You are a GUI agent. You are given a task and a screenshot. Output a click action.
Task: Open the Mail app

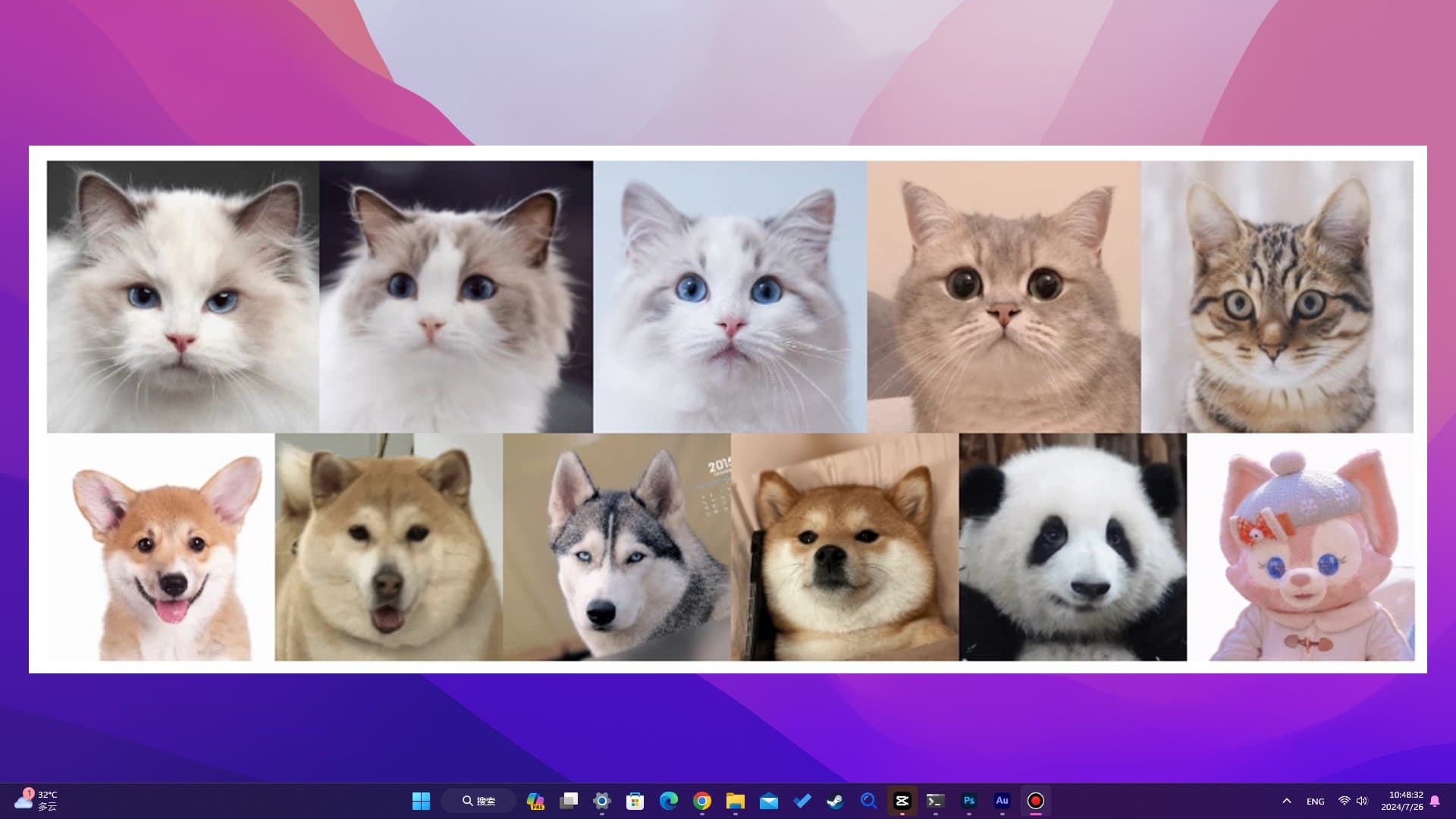769,801
